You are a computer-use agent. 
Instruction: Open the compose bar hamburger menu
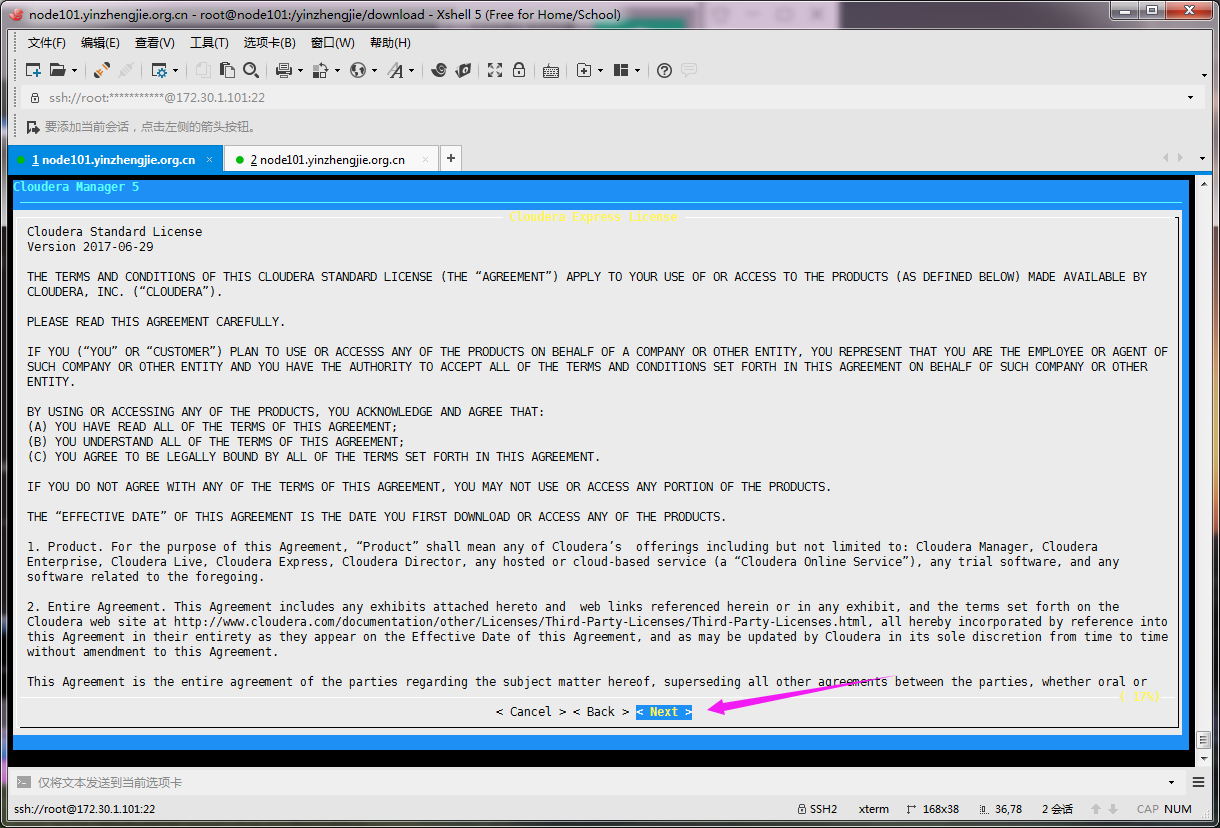point(1198,782)
